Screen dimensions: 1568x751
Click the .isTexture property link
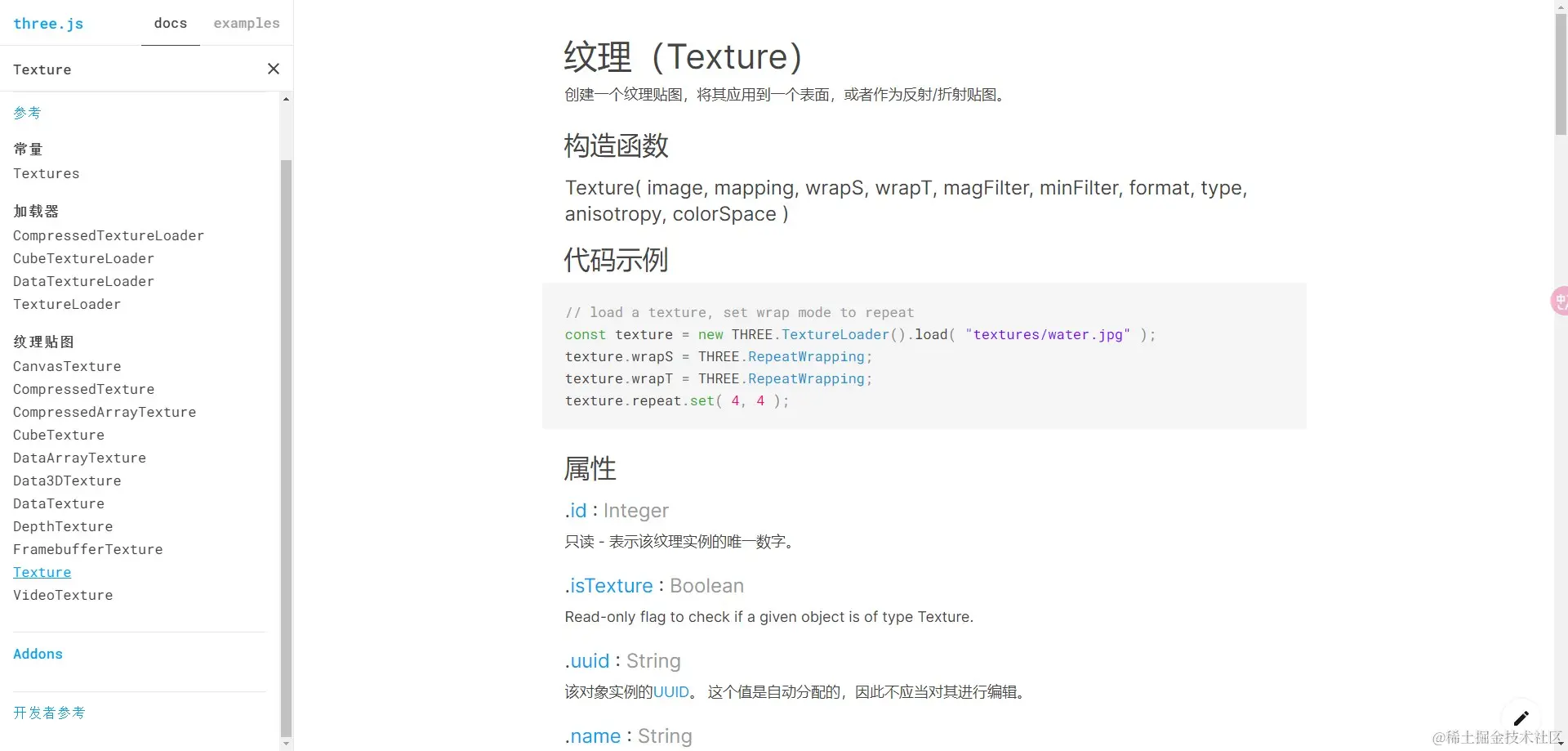point(609,586)
